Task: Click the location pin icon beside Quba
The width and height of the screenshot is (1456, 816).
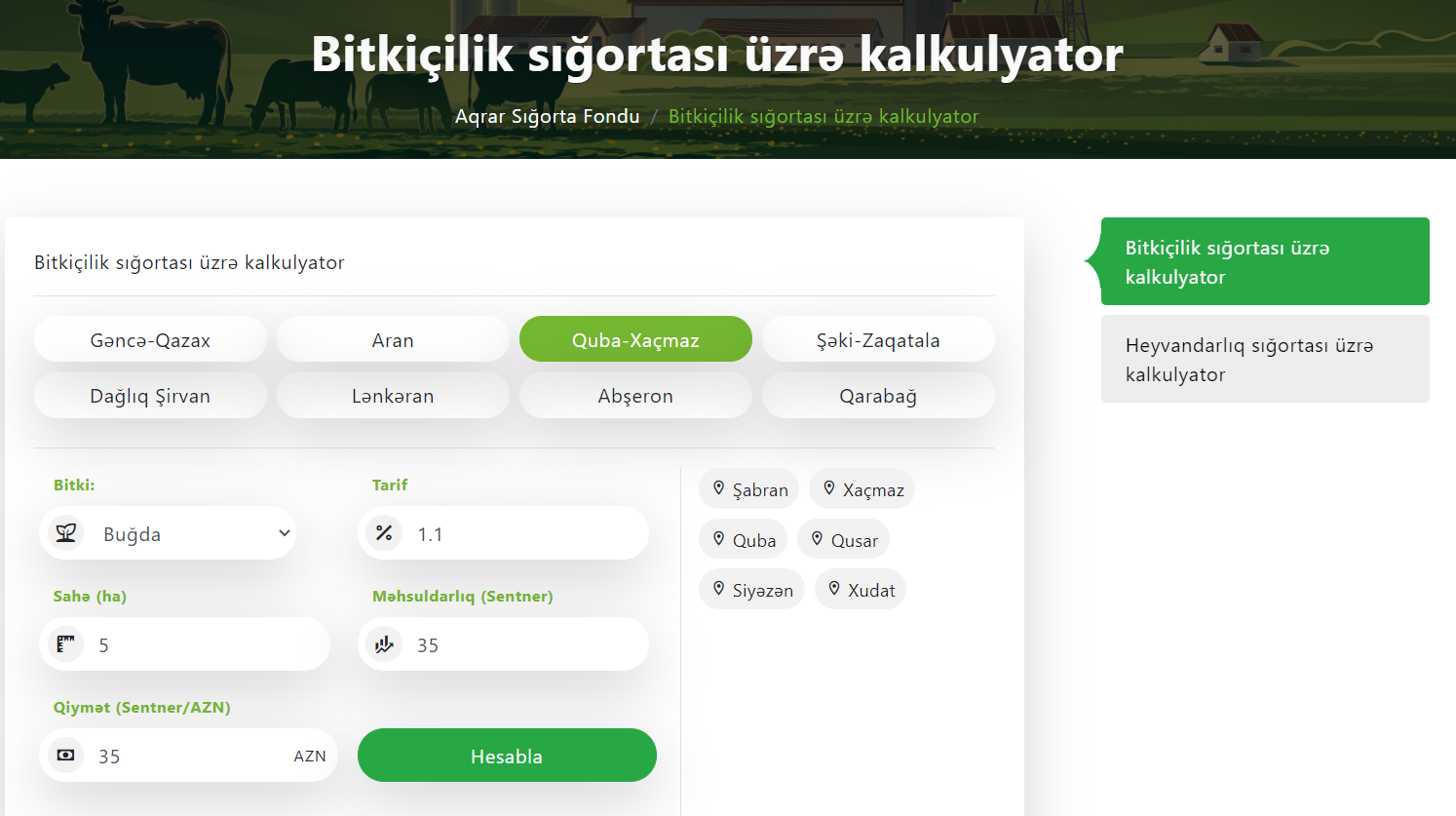Action: click(x=719, y=539)
